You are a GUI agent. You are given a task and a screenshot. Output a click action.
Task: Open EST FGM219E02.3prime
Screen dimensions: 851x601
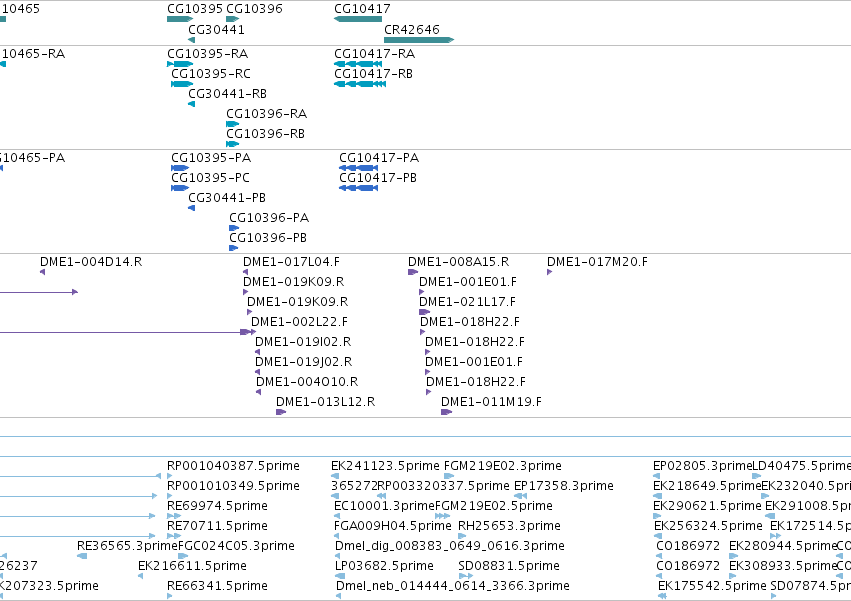click(503, 466)
